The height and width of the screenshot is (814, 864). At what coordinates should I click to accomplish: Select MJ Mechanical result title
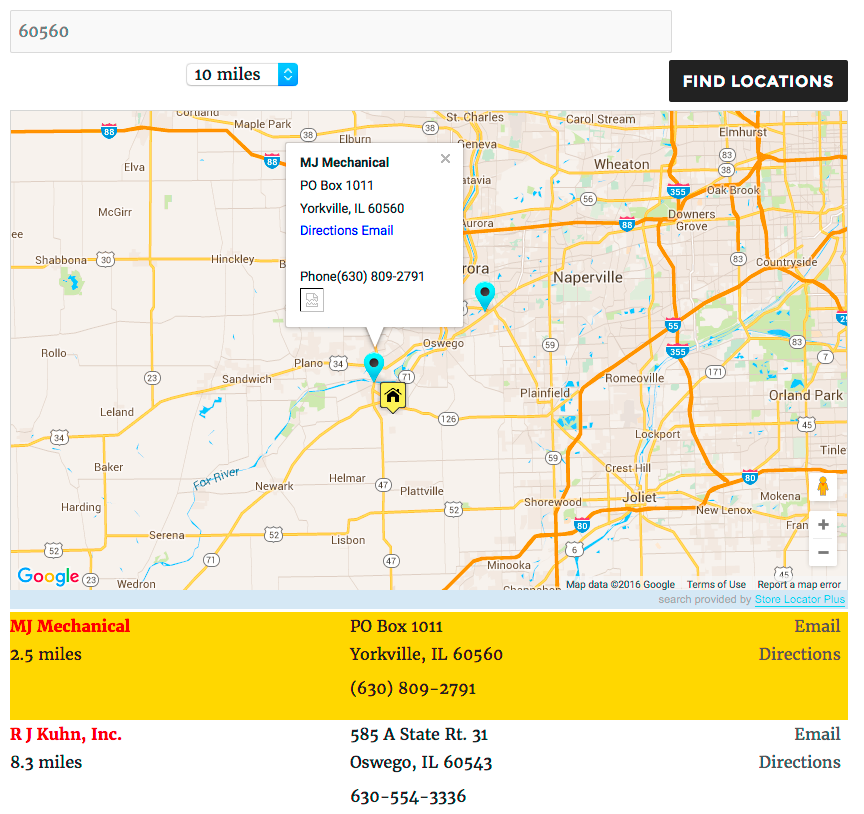tap(70, 626)
